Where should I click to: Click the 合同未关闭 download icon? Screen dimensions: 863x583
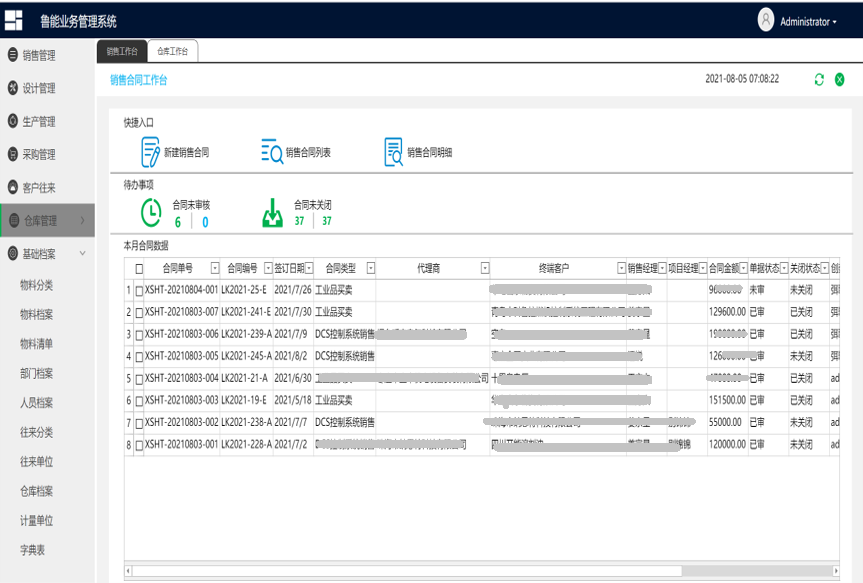[272, 213]
